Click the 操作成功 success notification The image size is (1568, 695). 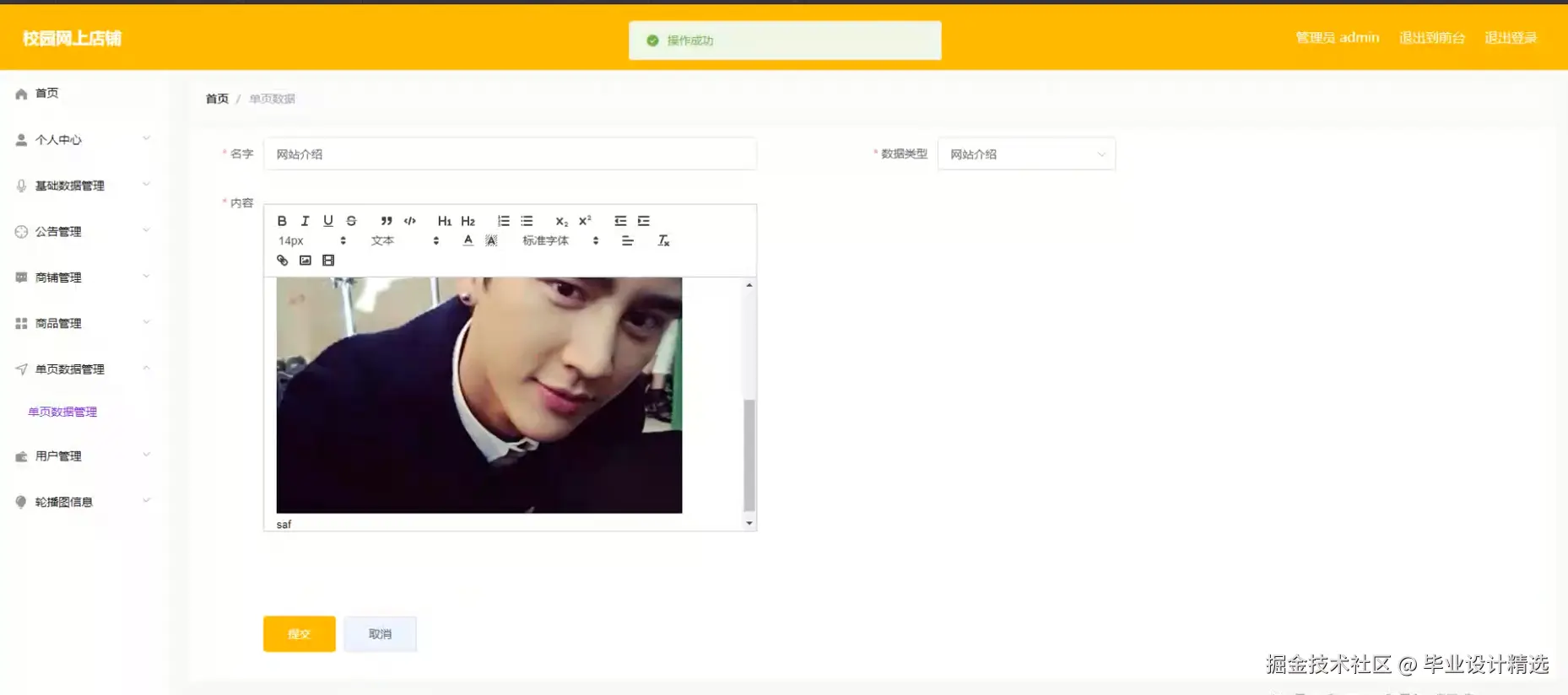click(785, 40)
